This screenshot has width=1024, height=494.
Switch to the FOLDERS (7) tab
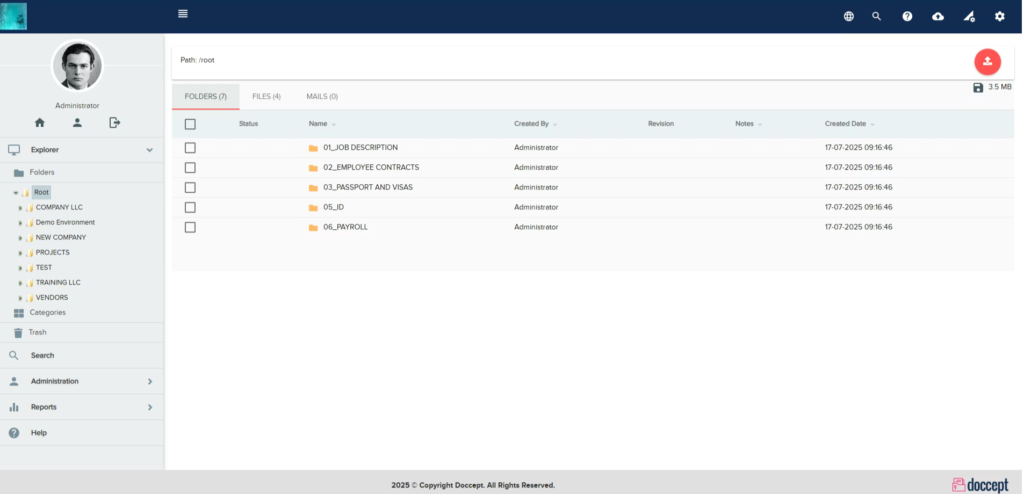[206, 97]
